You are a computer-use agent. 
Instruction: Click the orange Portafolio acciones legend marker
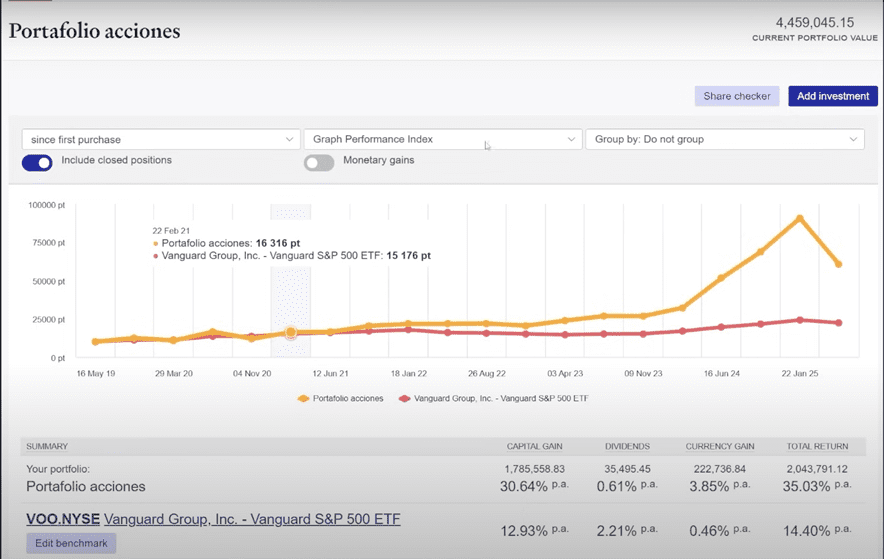tap(305, 398)
